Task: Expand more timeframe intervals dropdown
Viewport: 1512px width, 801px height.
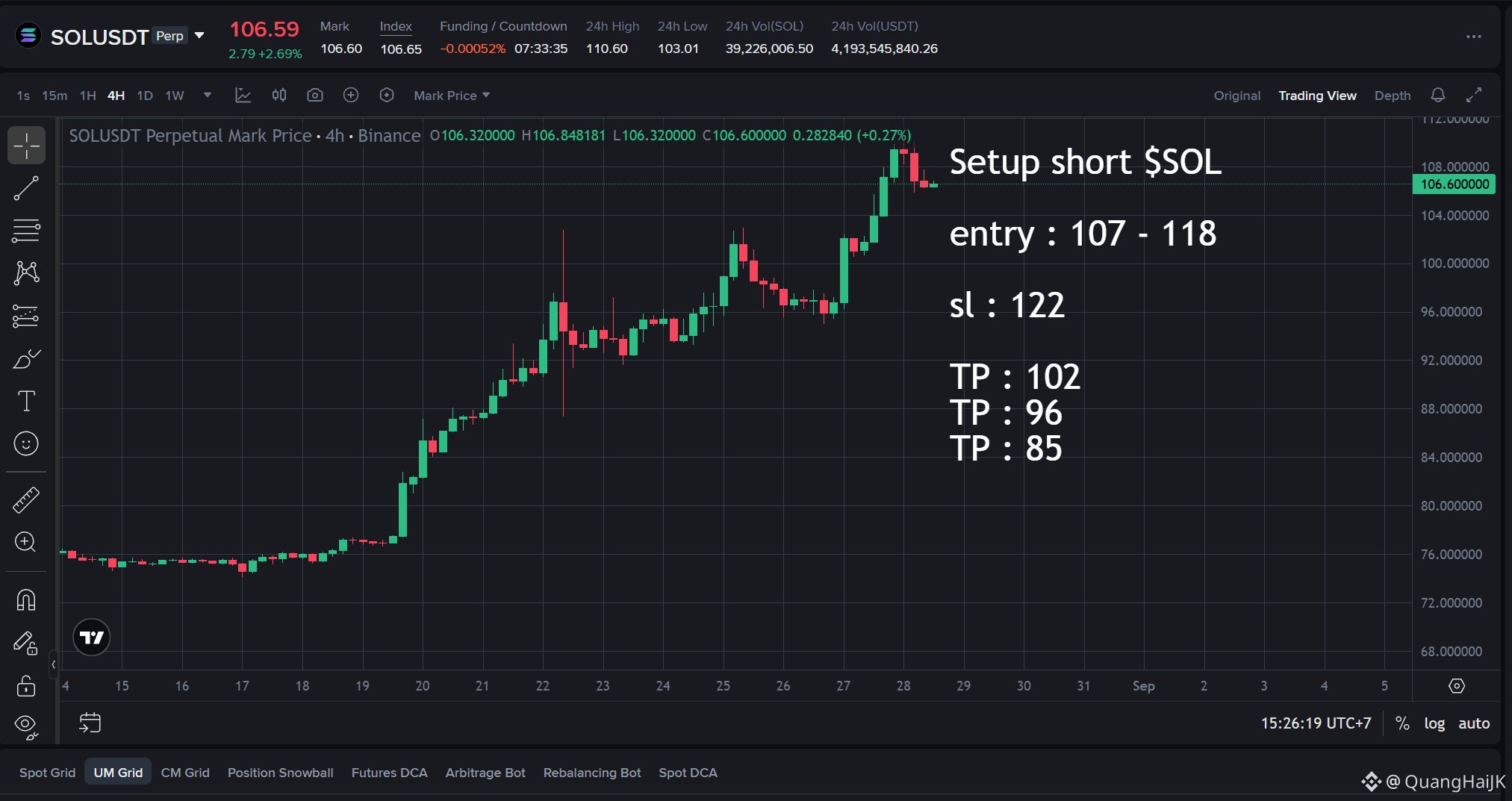Action: click(208, 96)
